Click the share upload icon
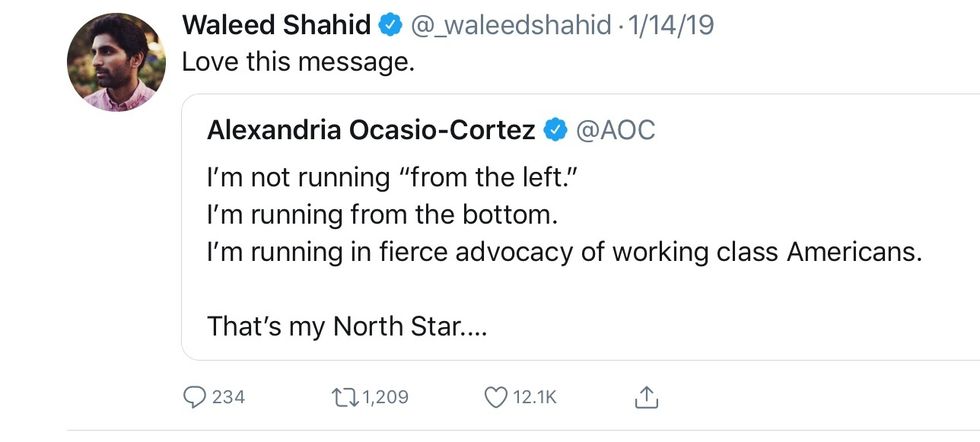The height and width of the screenshot is (442, 980). point(647,397)
